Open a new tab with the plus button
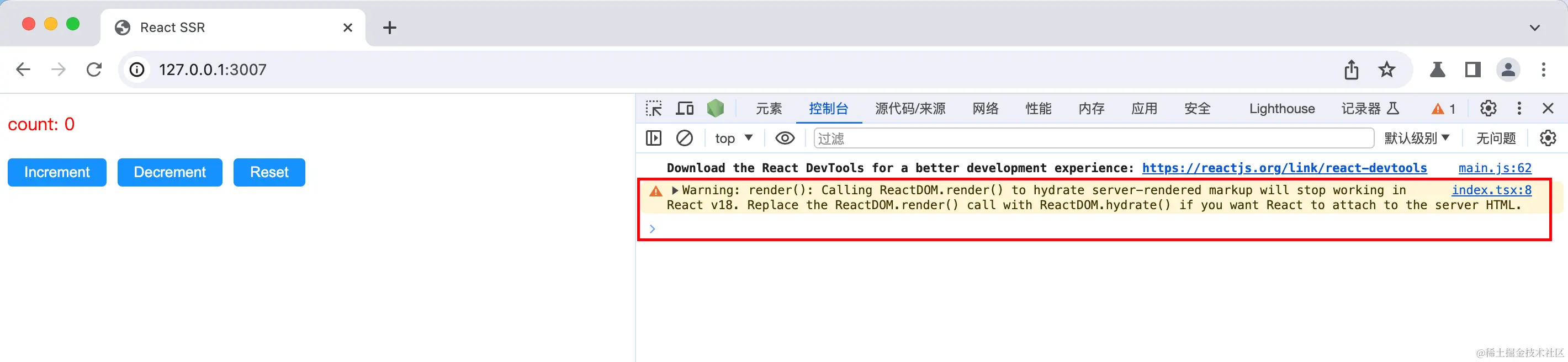The height and width of the screenshot is (362, 1568). [390, 28]
